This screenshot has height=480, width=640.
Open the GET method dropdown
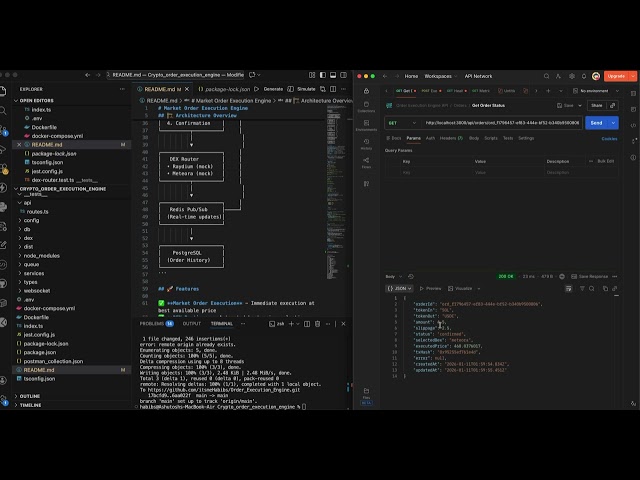click(x=402, y=123)
